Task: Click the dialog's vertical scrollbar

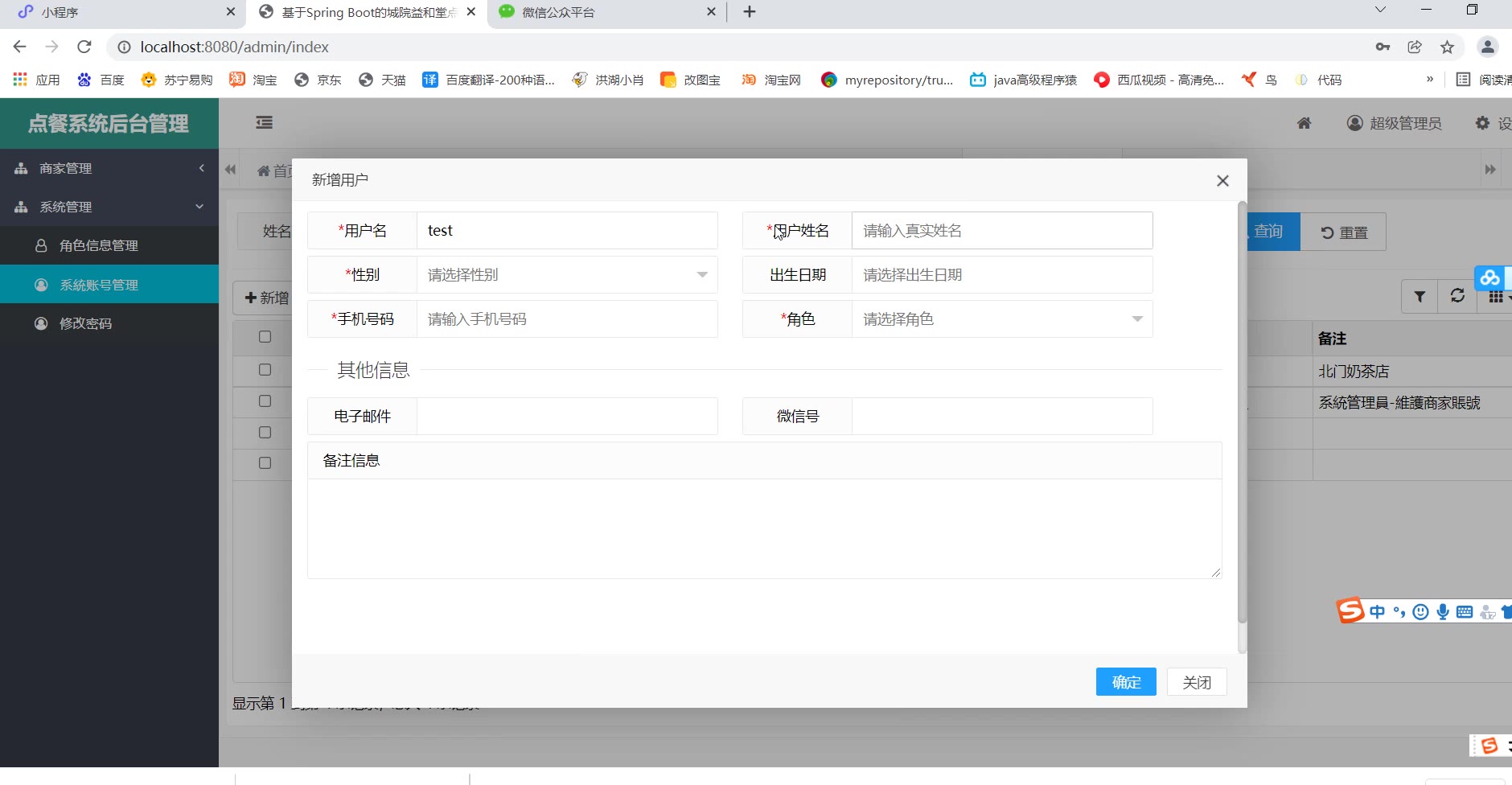Action: click(x=1242, y=412)
